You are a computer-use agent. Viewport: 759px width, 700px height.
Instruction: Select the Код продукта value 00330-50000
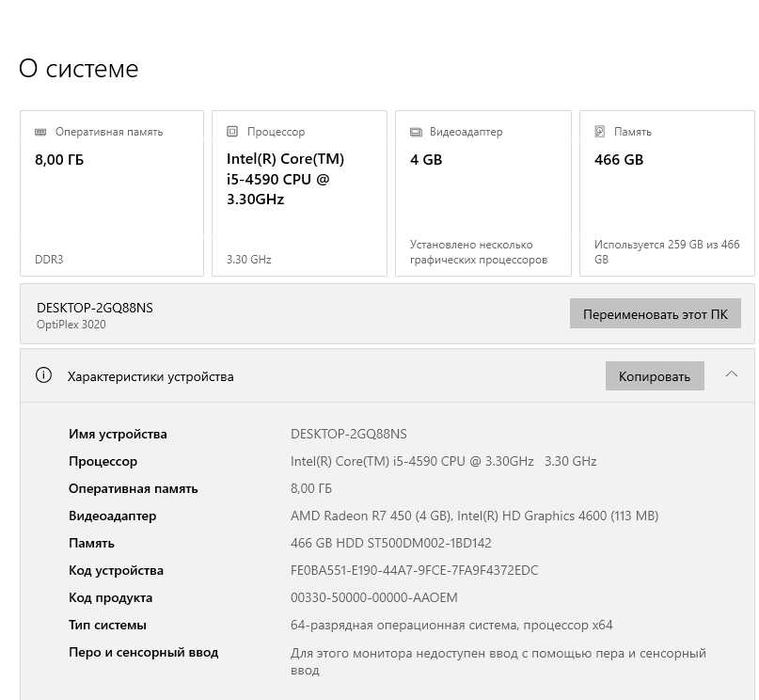click(x=373, y=598)
